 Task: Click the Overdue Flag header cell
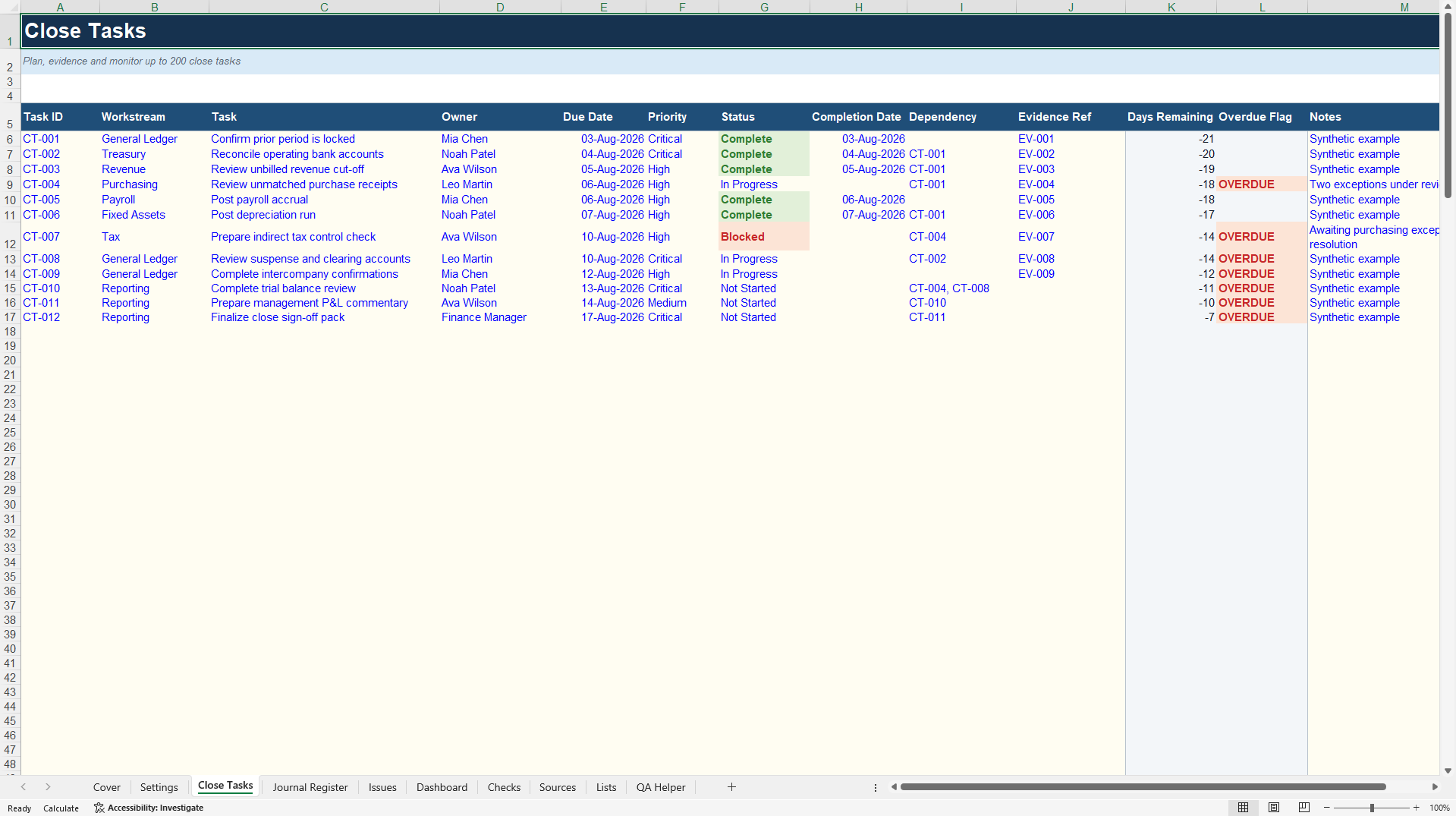tap(1262, 117)
